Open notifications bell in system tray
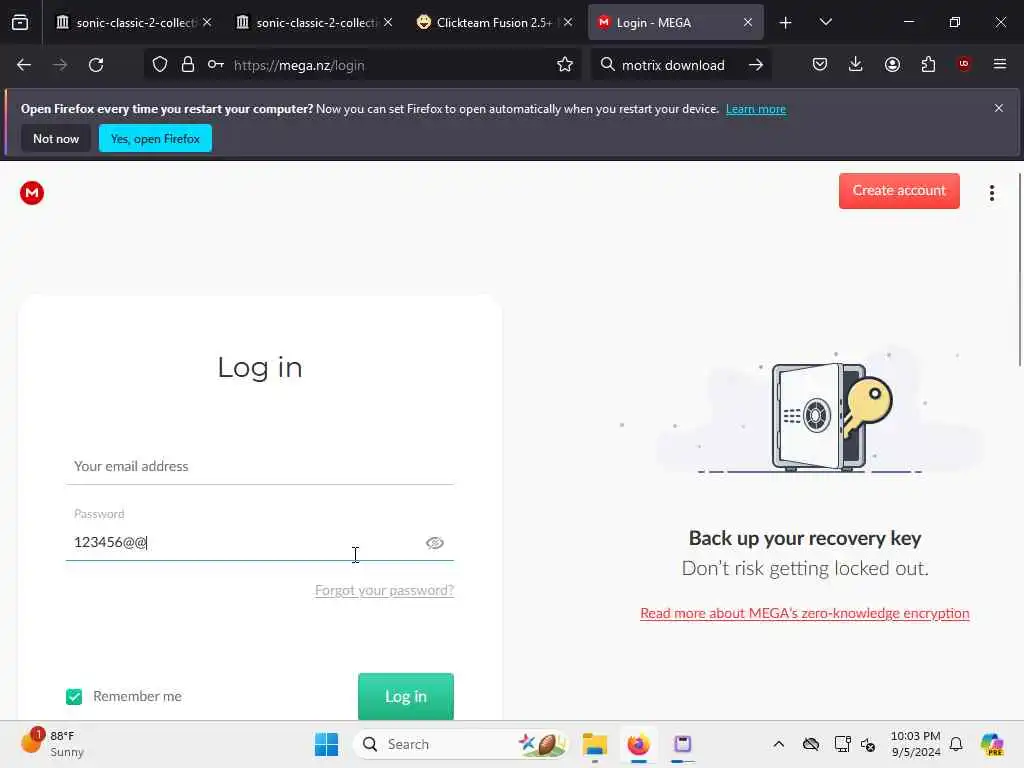The height and width of the screenshot is (768, 1024). [x=956, y=744]
